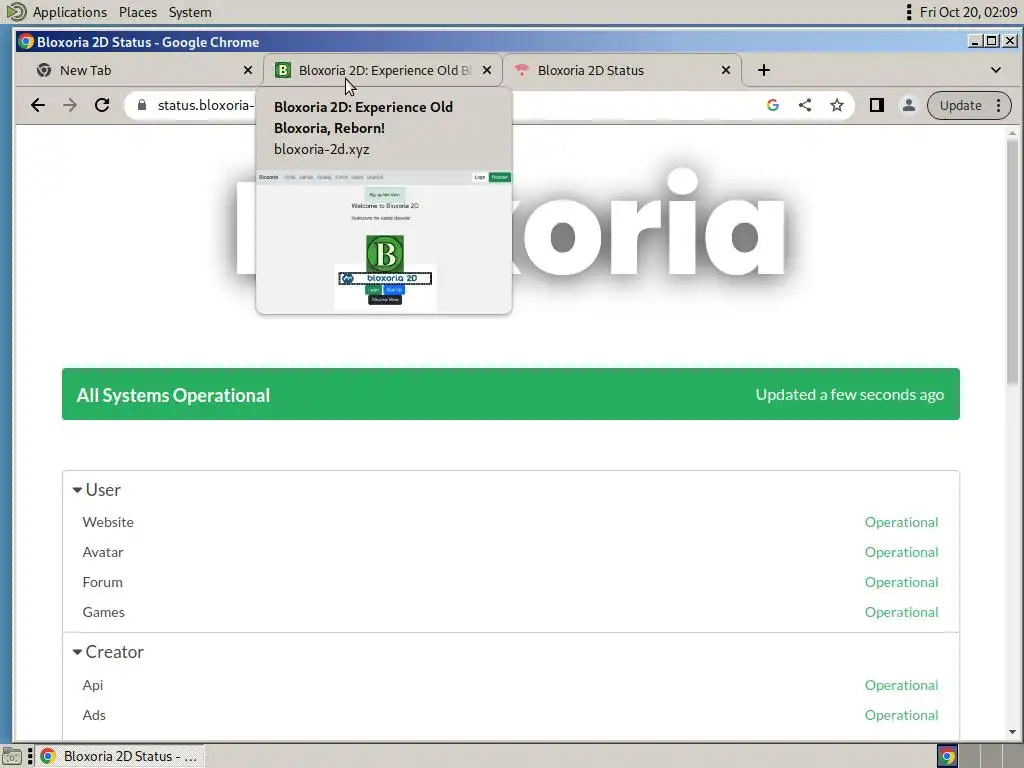The width and height of the screenshot is (1024, 768).
Task: View site info via the lock icon
Action: tap(142, 105)
